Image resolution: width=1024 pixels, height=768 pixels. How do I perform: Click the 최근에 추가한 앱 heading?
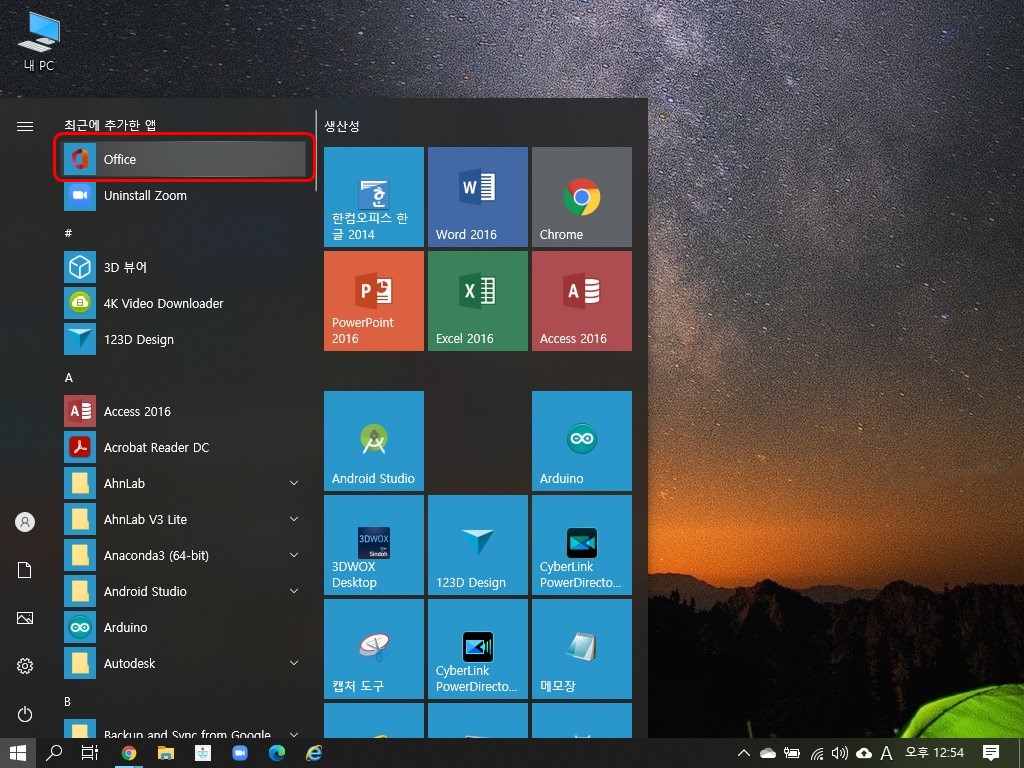click(x=110, y=125)
